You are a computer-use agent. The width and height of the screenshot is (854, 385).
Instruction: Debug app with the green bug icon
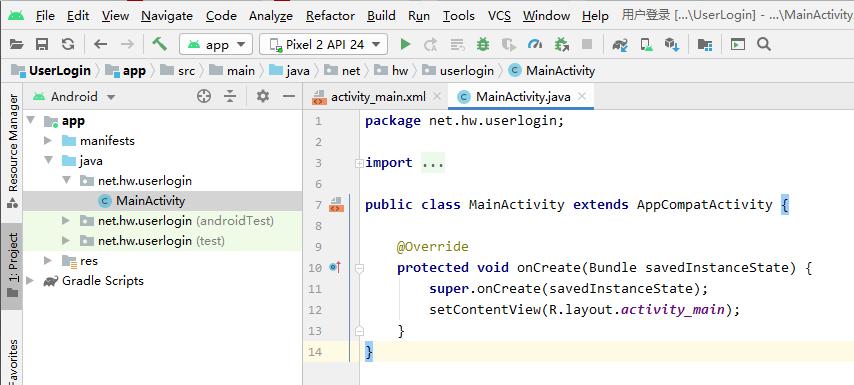pos(483,45)
